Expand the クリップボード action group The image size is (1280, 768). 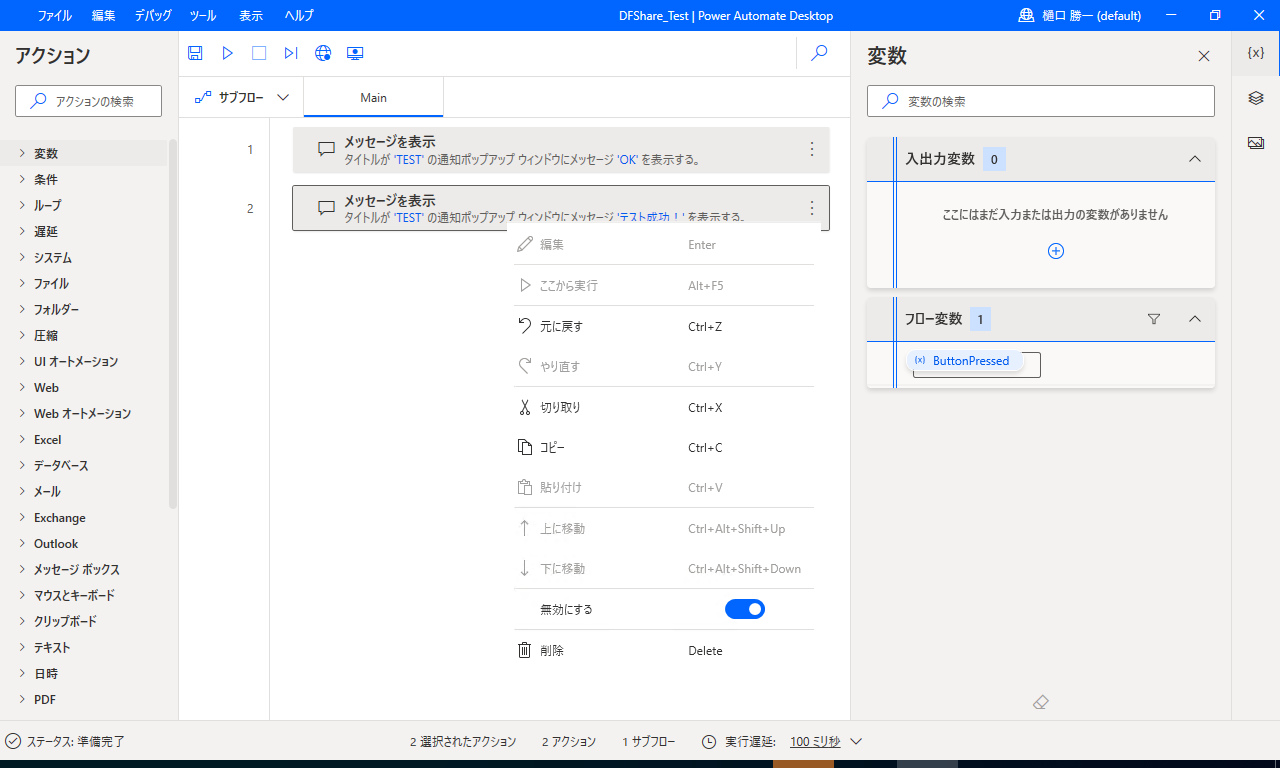coord(23,621)
